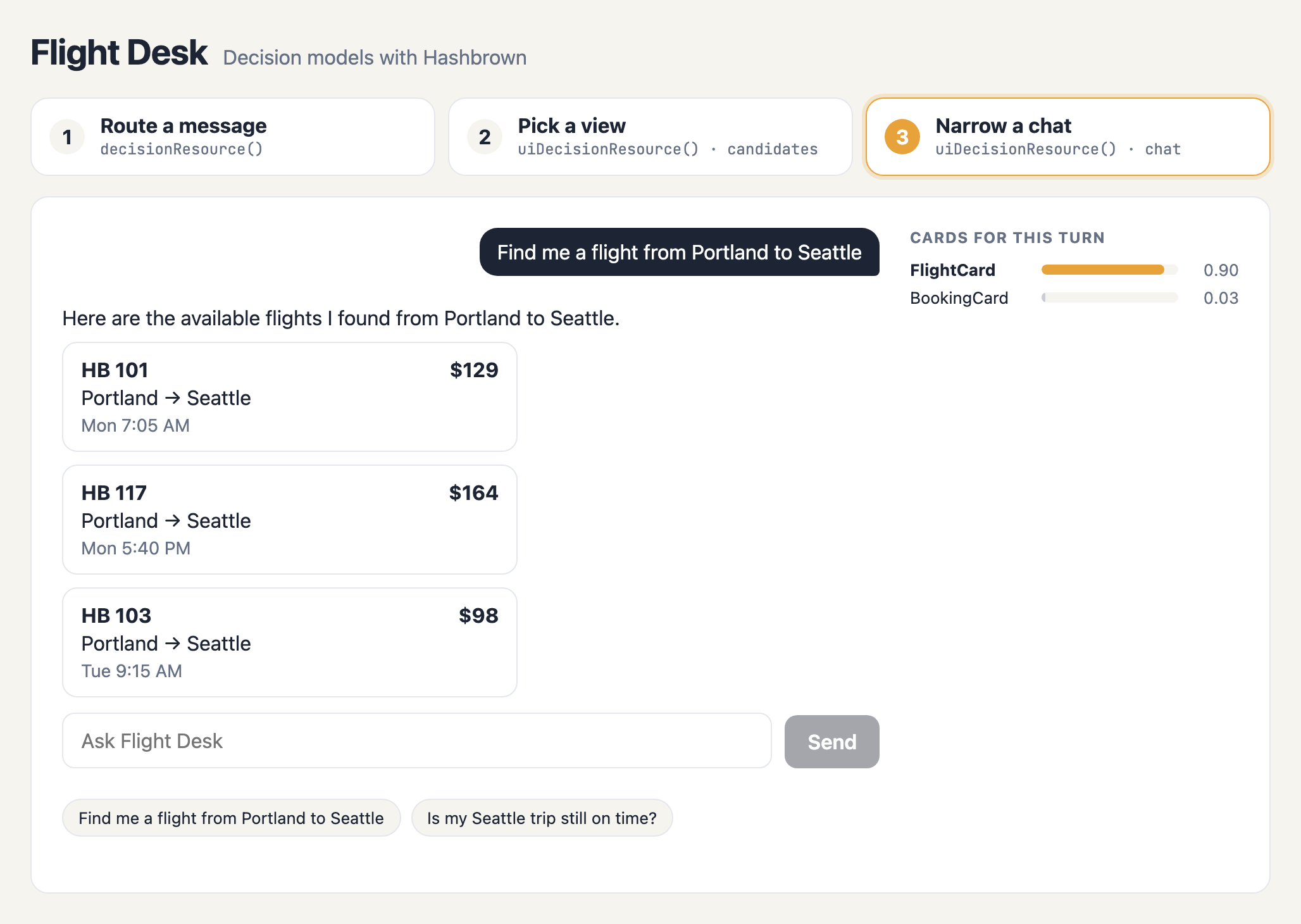
Task: Choose Is my Seattle trip still on time chip
Action: (542, 818)
